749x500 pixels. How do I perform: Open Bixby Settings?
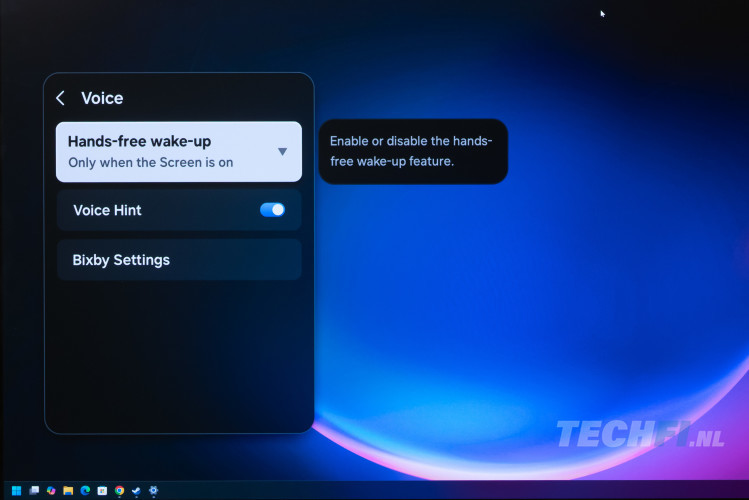click(179, 259)
